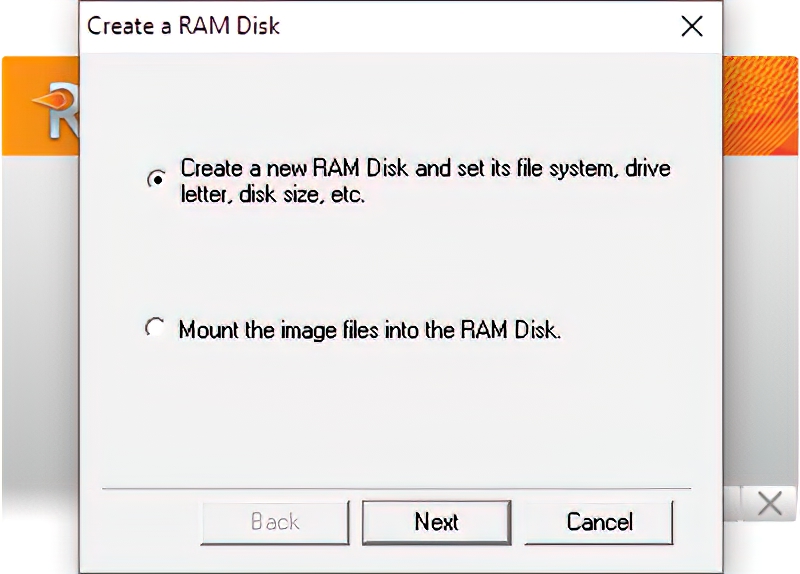Click the partially hidden button beside the background X
Image resolution: width=800 pixels, height=574 pixels.
point(732,504)
